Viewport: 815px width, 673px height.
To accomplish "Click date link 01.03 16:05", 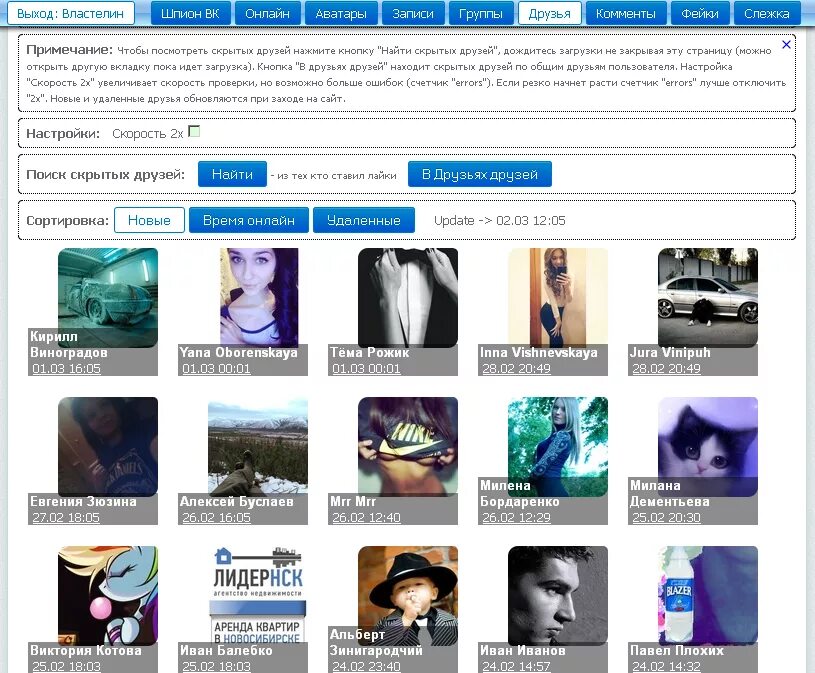I will [67, 368].
